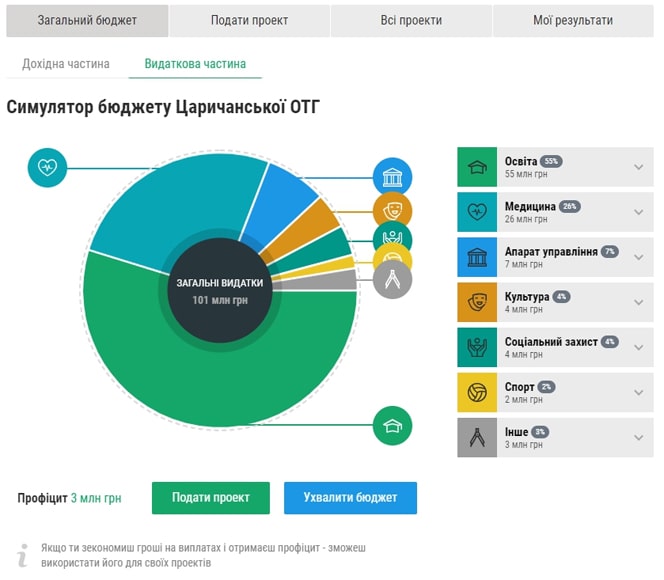The height and width of the screenshot is (580, 664).
Task: Click the Культура mask icon in list
Action: point(478,302)
